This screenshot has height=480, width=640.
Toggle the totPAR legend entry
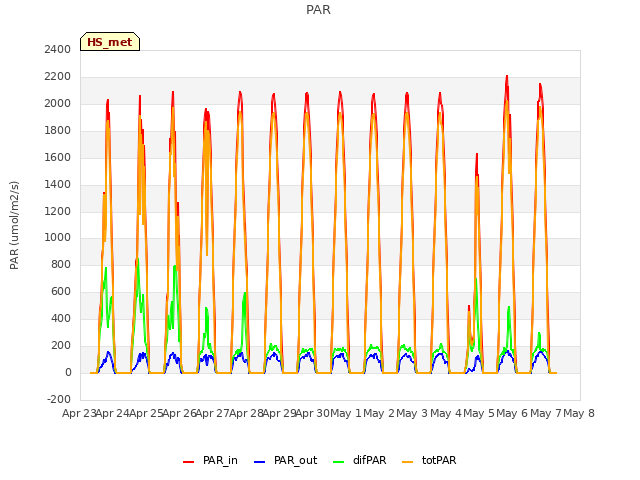pos(429,460)
